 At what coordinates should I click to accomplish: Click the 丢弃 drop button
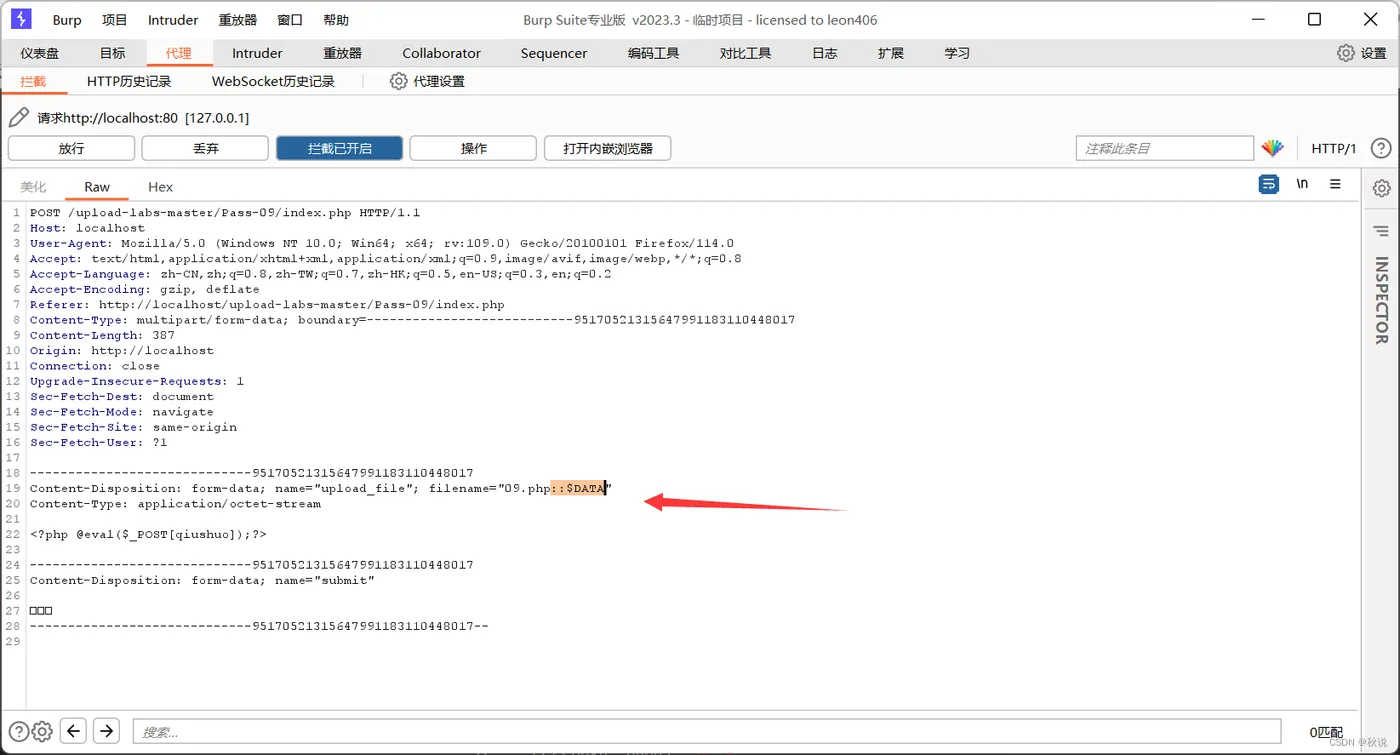pos(205,148)
